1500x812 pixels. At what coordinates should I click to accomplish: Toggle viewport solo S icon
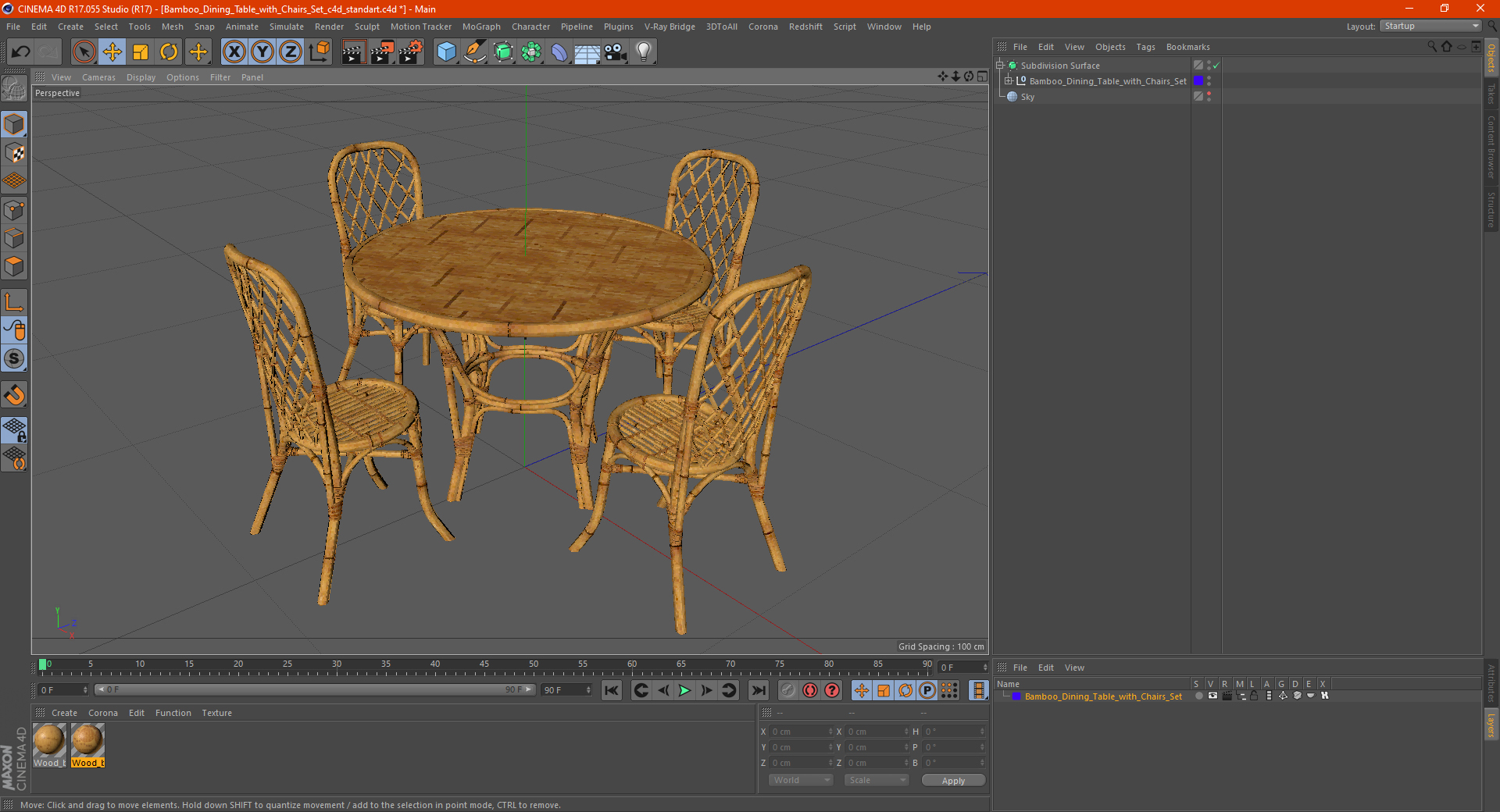[x=15, y=358]
